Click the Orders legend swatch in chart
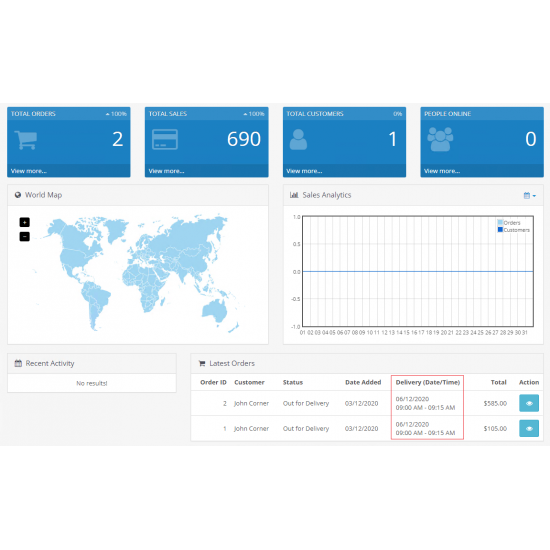This screenshot has height=550, width=550. [x=500, y=222]
